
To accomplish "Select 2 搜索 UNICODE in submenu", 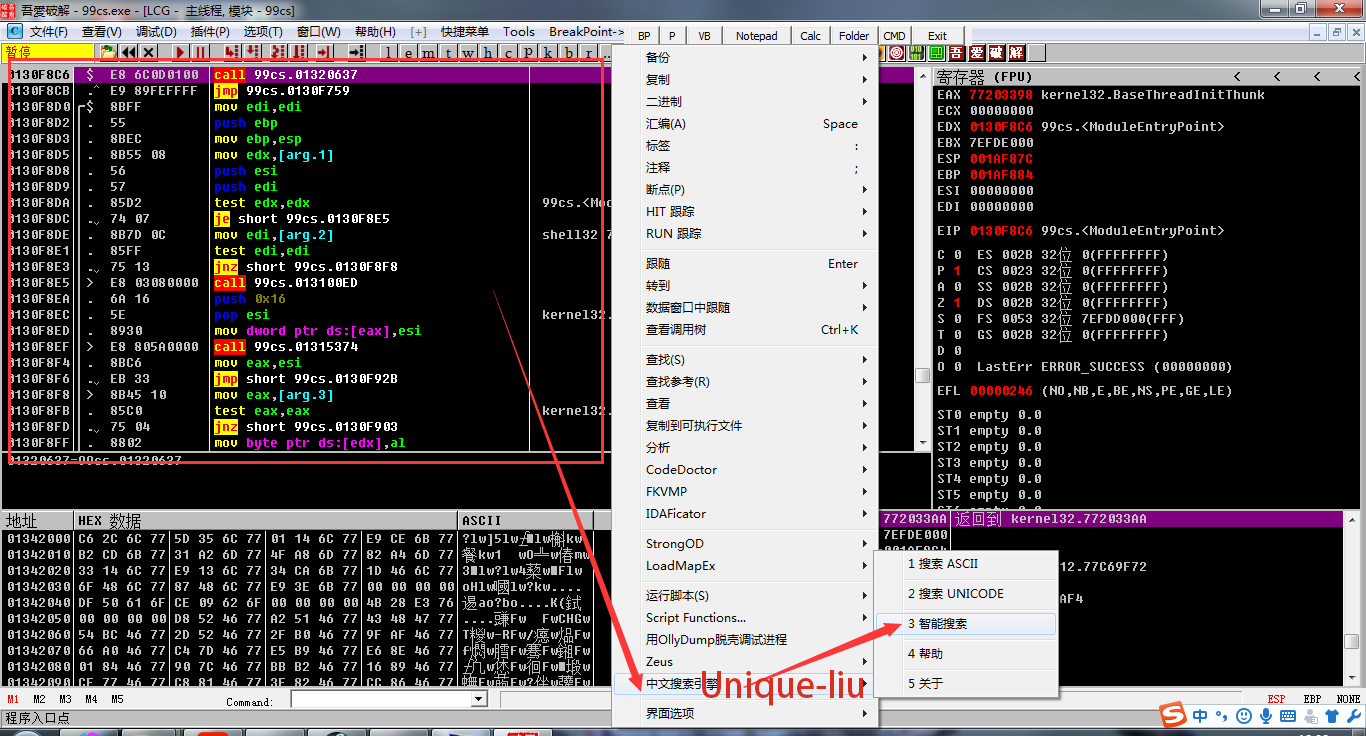I will coord(965,594).
